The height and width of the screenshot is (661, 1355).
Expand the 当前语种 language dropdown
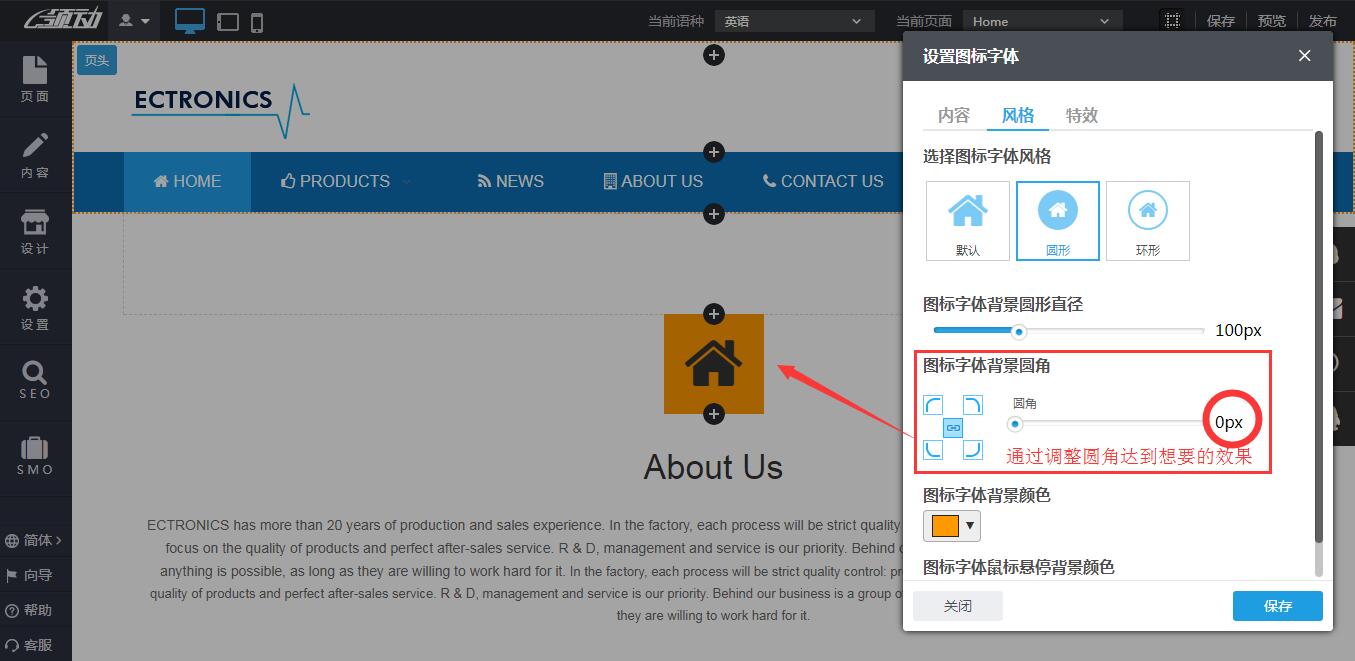click(794, 21)
